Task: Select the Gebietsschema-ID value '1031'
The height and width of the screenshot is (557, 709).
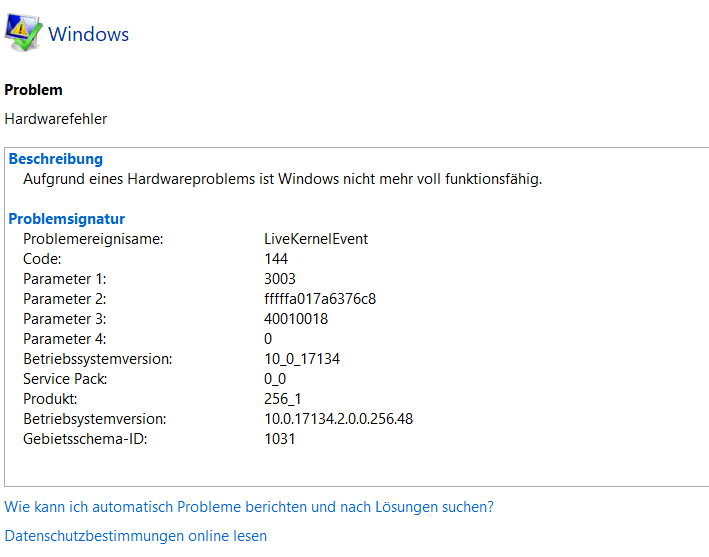Action: [x=280, y=439]
